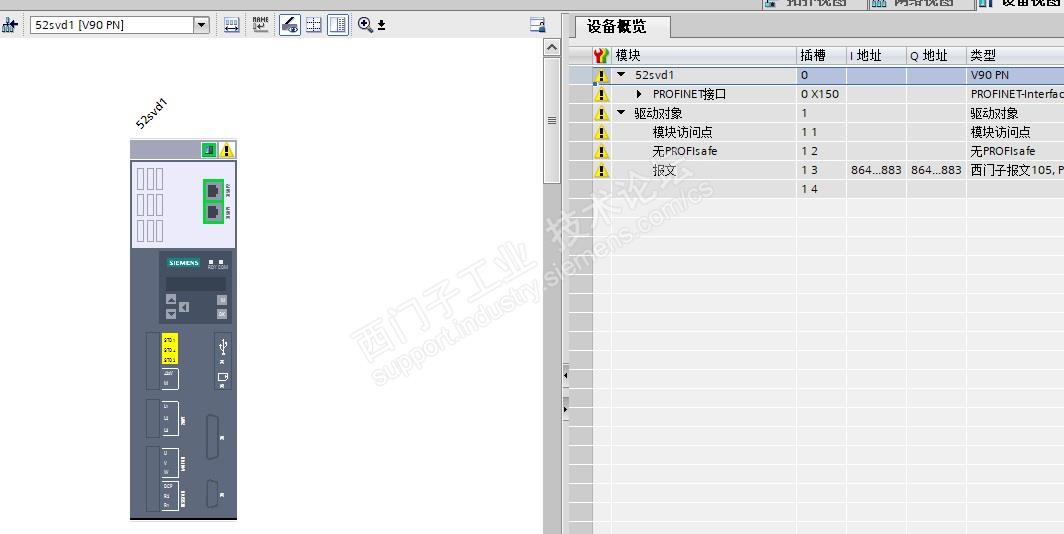Click the device view vertical scrollbar thumb
Screen dimensions: 1064x534
coord(552,120)
